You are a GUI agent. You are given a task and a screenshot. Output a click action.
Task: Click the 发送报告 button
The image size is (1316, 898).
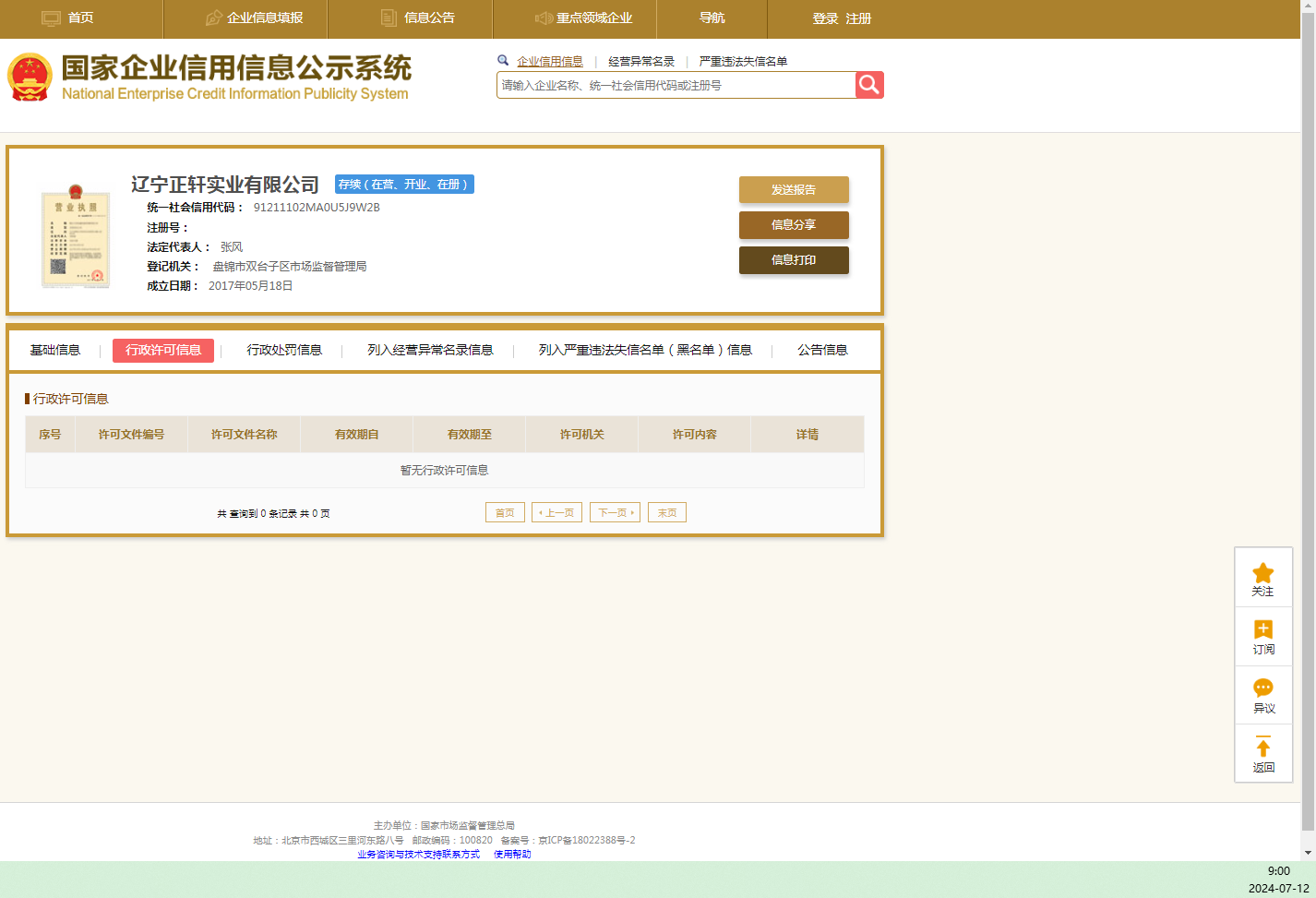(794, 189)
